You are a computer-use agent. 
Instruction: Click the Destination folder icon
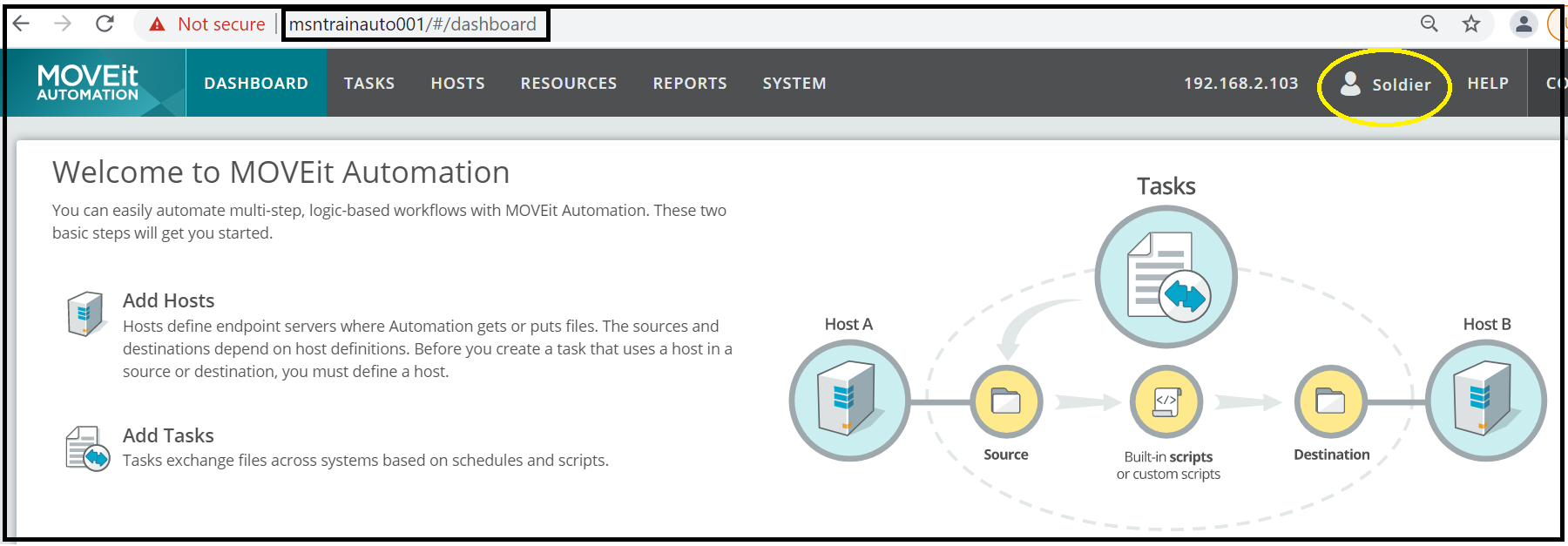click(1330, 401)
